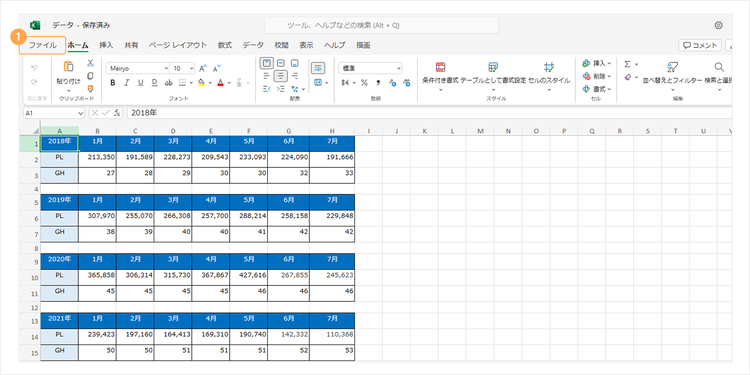
Task: Toggle Double Underline formatting
Action: (154, 83)
